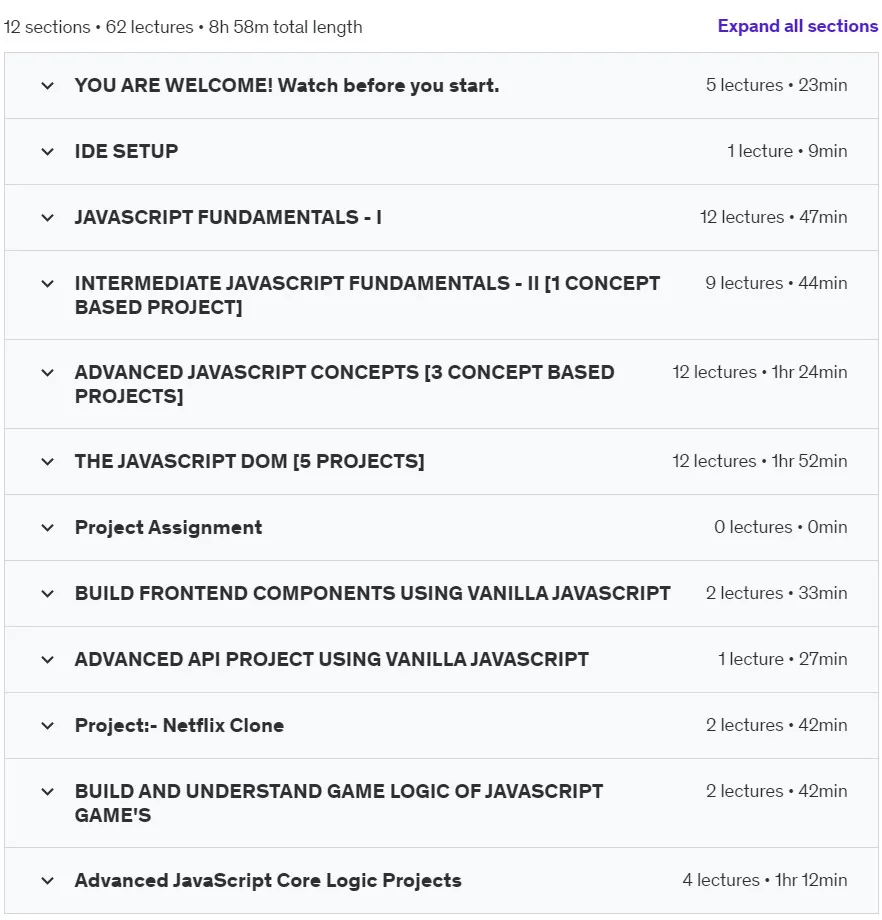Image resolution: width=882 pixels, height=920 pixels.
Task: Open Build and Understand Game Logic section title
Action: click(339, 803)
